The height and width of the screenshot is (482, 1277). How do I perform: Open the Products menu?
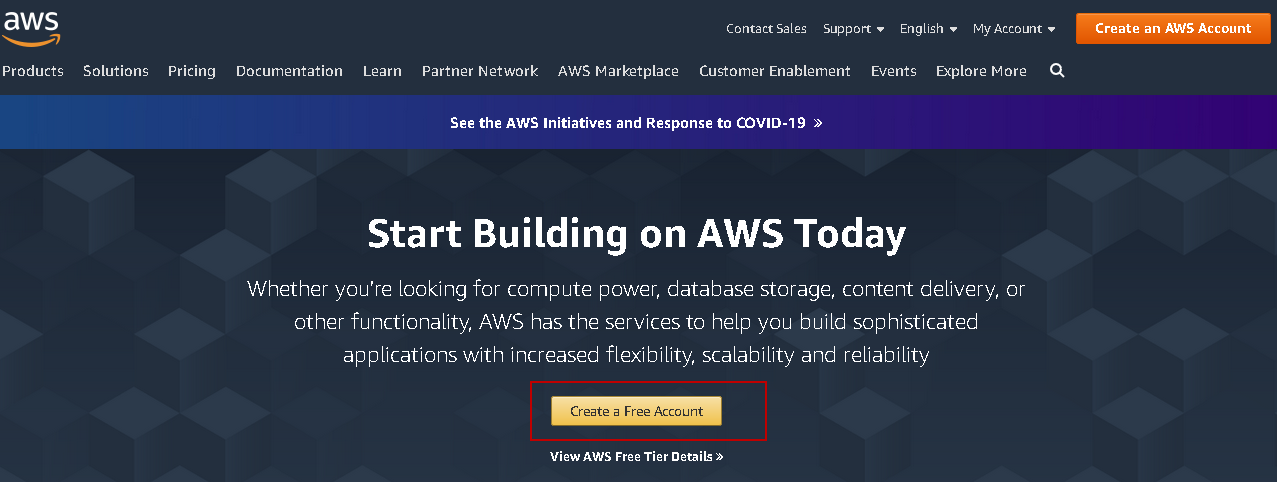click(x=33, y=71)
